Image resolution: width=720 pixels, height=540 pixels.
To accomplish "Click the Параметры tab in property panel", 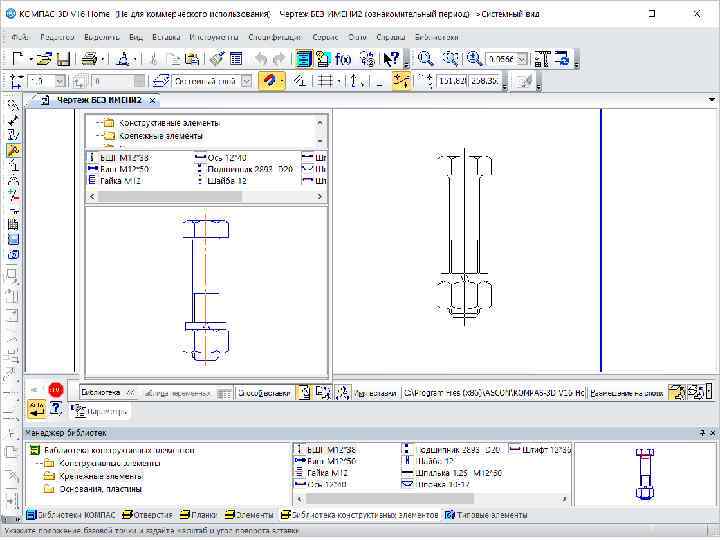I will pyautogui.click(x=100, y=411).
